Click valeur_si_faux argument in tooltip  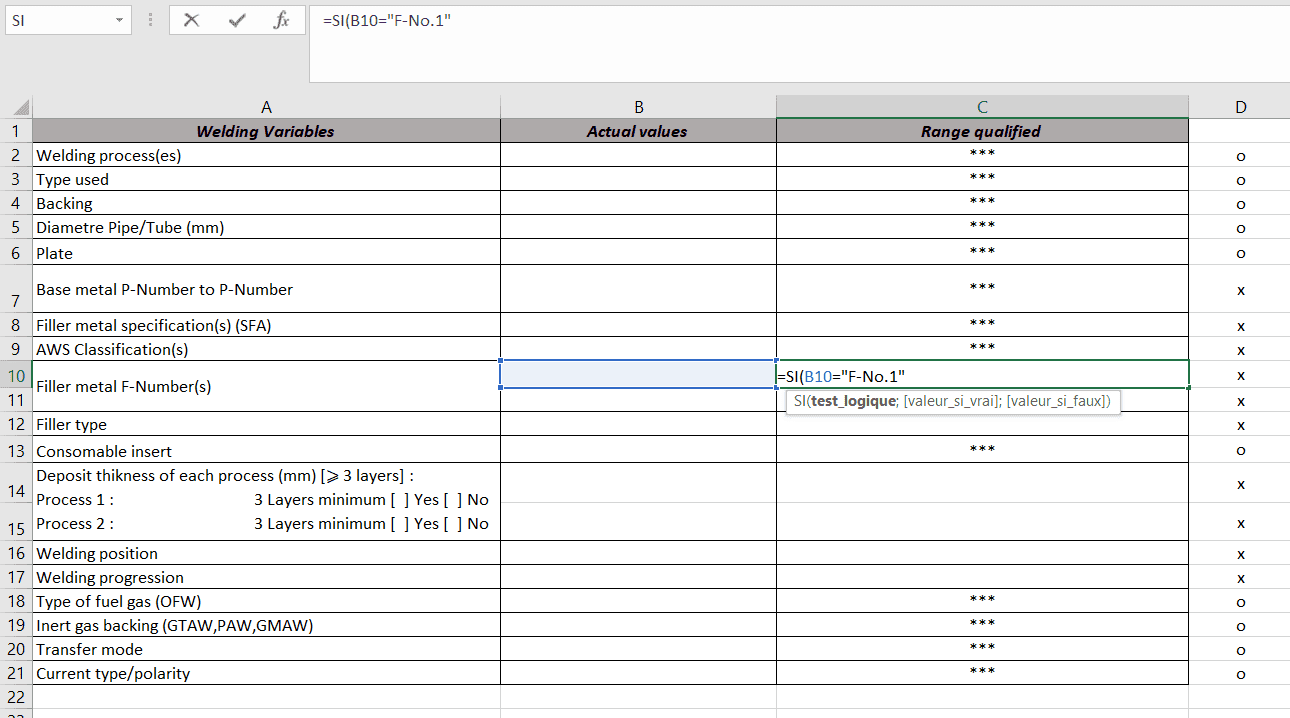(1059, 401)
